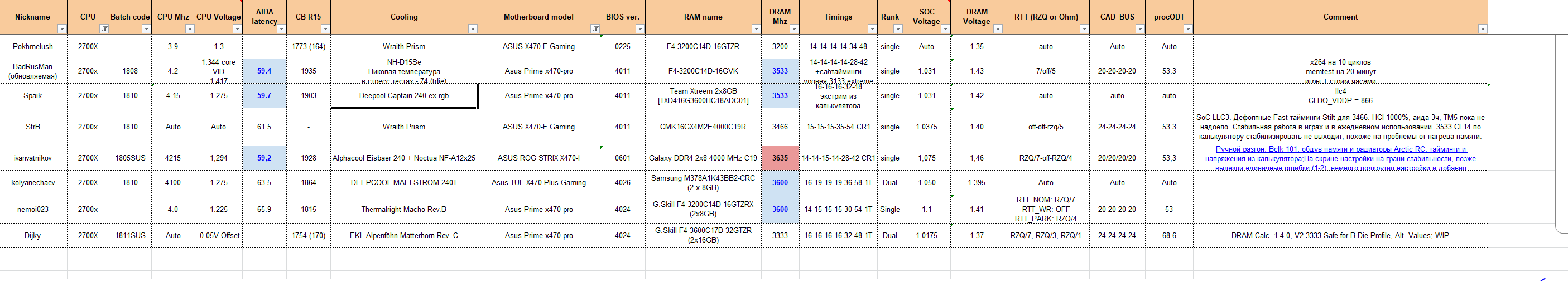Open the CAD_BUS filter dropdown
Image resolution: width=1568 pixels, height=281 pixels.
tap(1140, 28)
